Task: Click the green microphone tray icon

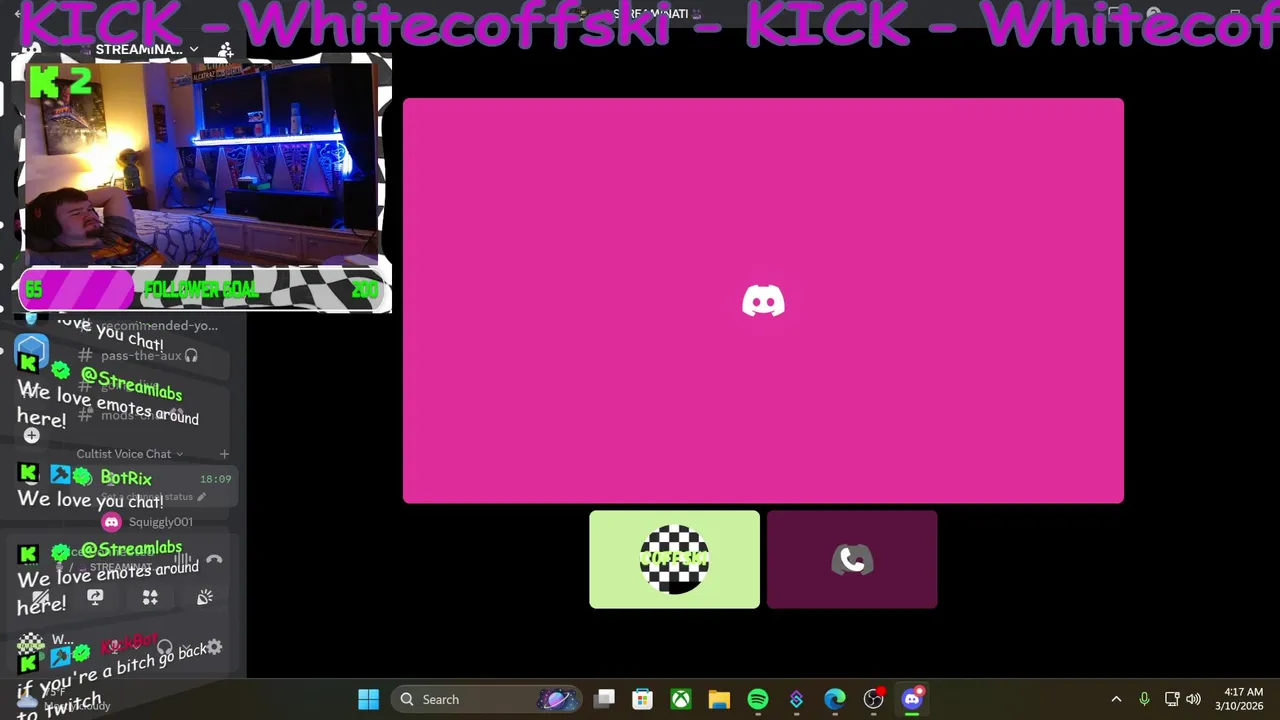Action: coord(1144,699)
